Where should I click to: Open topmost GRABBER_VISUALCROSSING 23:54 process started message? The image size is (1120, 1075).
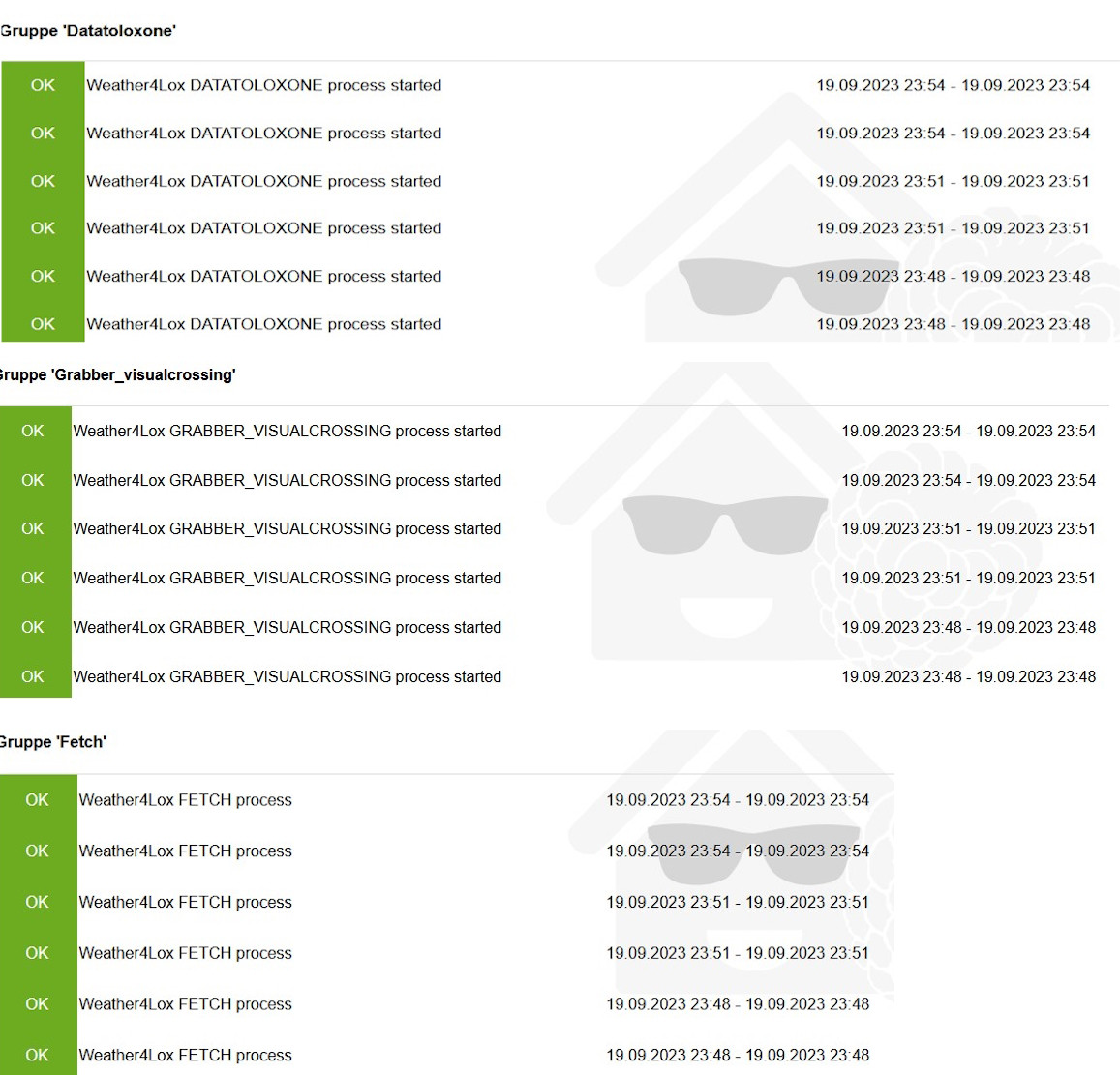(288, 431)
